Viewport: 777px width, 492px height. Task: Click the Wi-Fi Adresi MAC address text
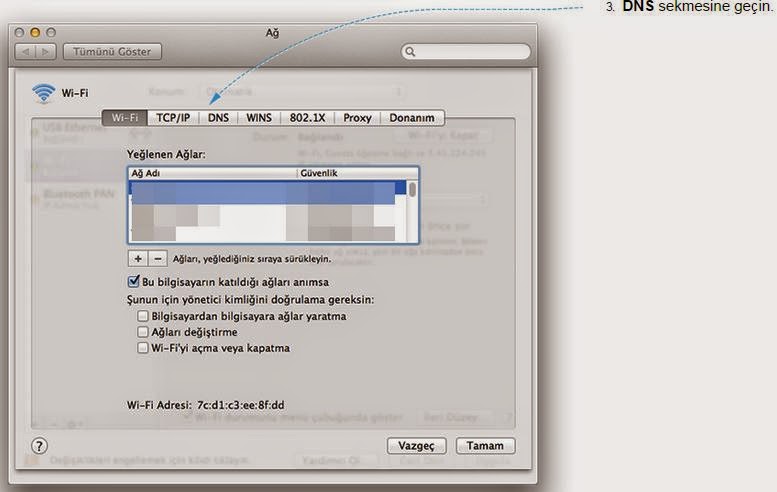241,405
